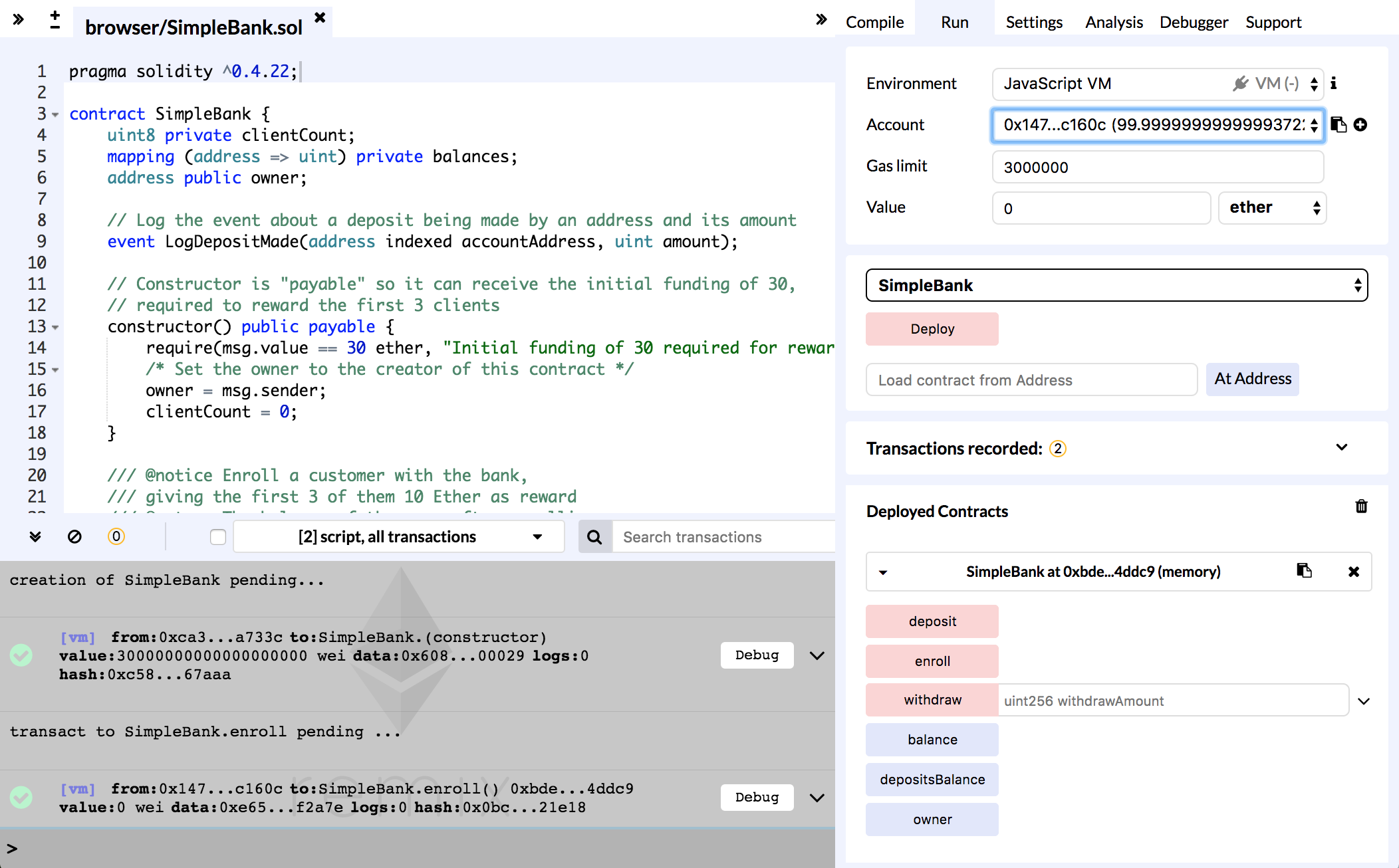Click the info icon next to the Environment selector
The height and width of the screenshot is (868, 1399).
point(1333,84)
